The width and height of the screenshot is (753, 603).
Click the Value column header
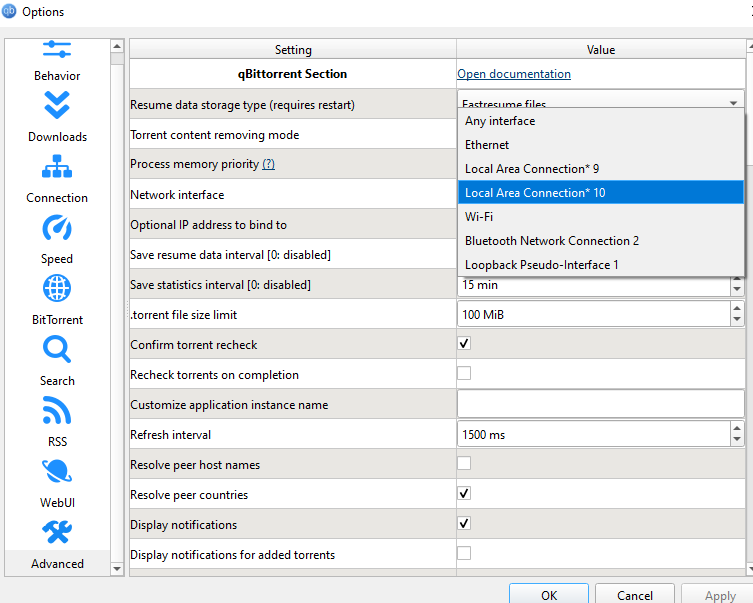point(601,49)
